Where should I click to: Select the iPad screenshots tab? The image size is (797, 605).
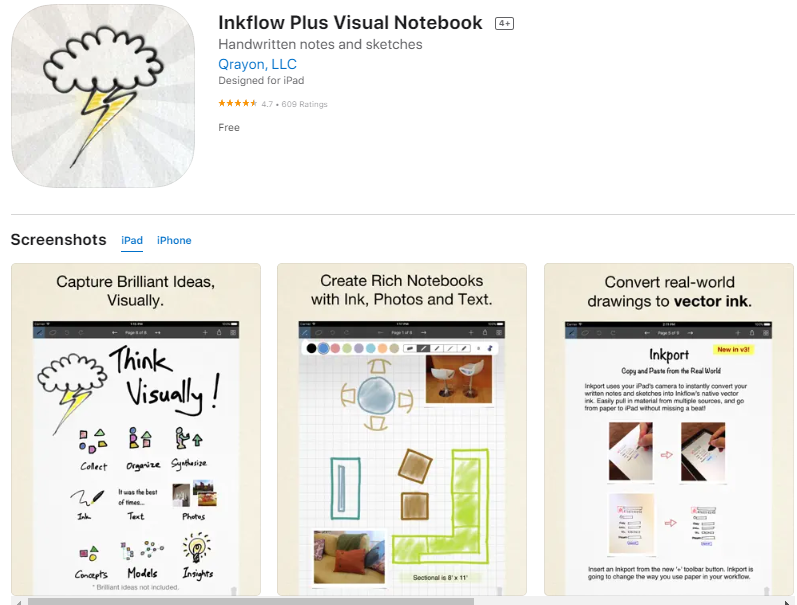tap(132, 240)
